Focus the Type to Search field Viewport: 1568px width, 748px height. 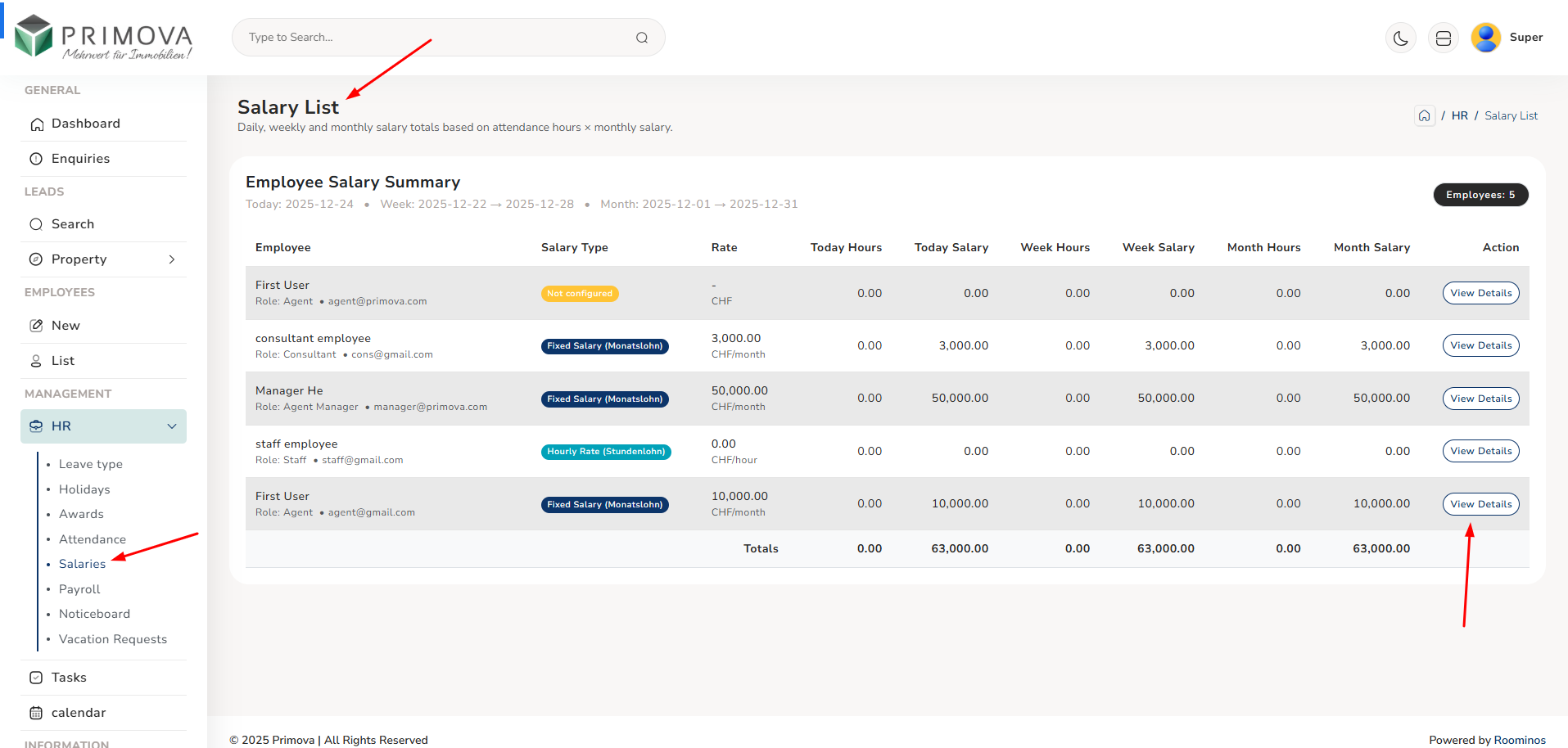point(438,38)
